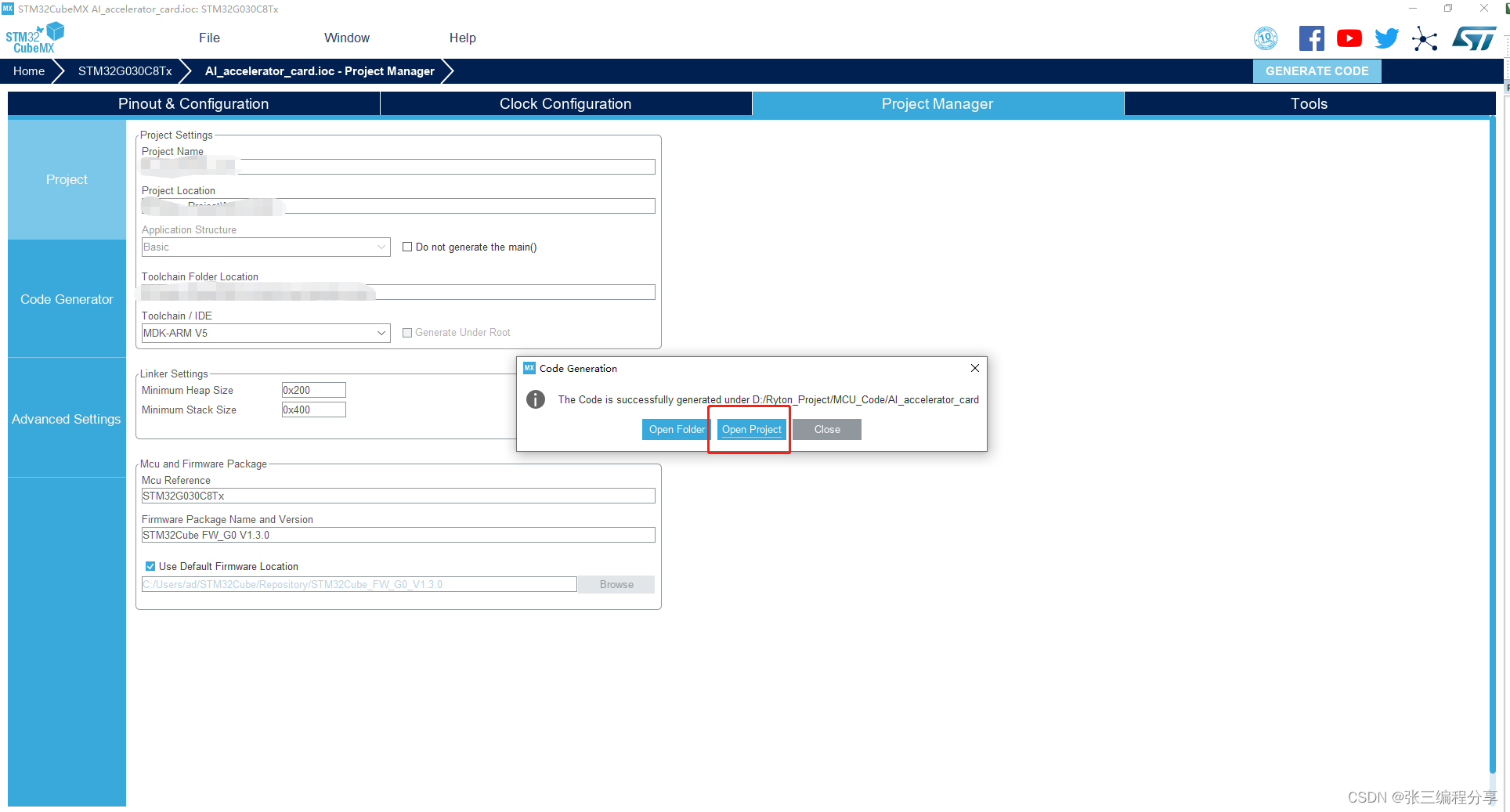Viewport: 1510px width, 812px height.
Task: Select the Project Manager tab
Action: coord(937,104)
